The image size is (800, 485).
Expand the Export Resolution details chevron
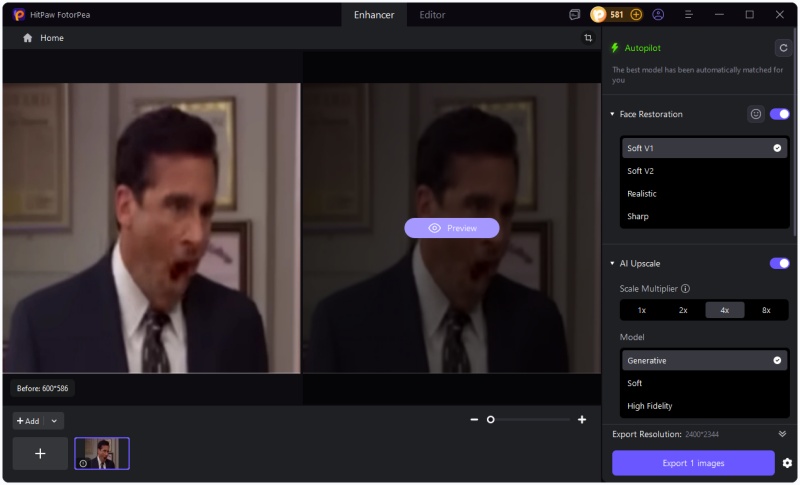tap(782, 434)
